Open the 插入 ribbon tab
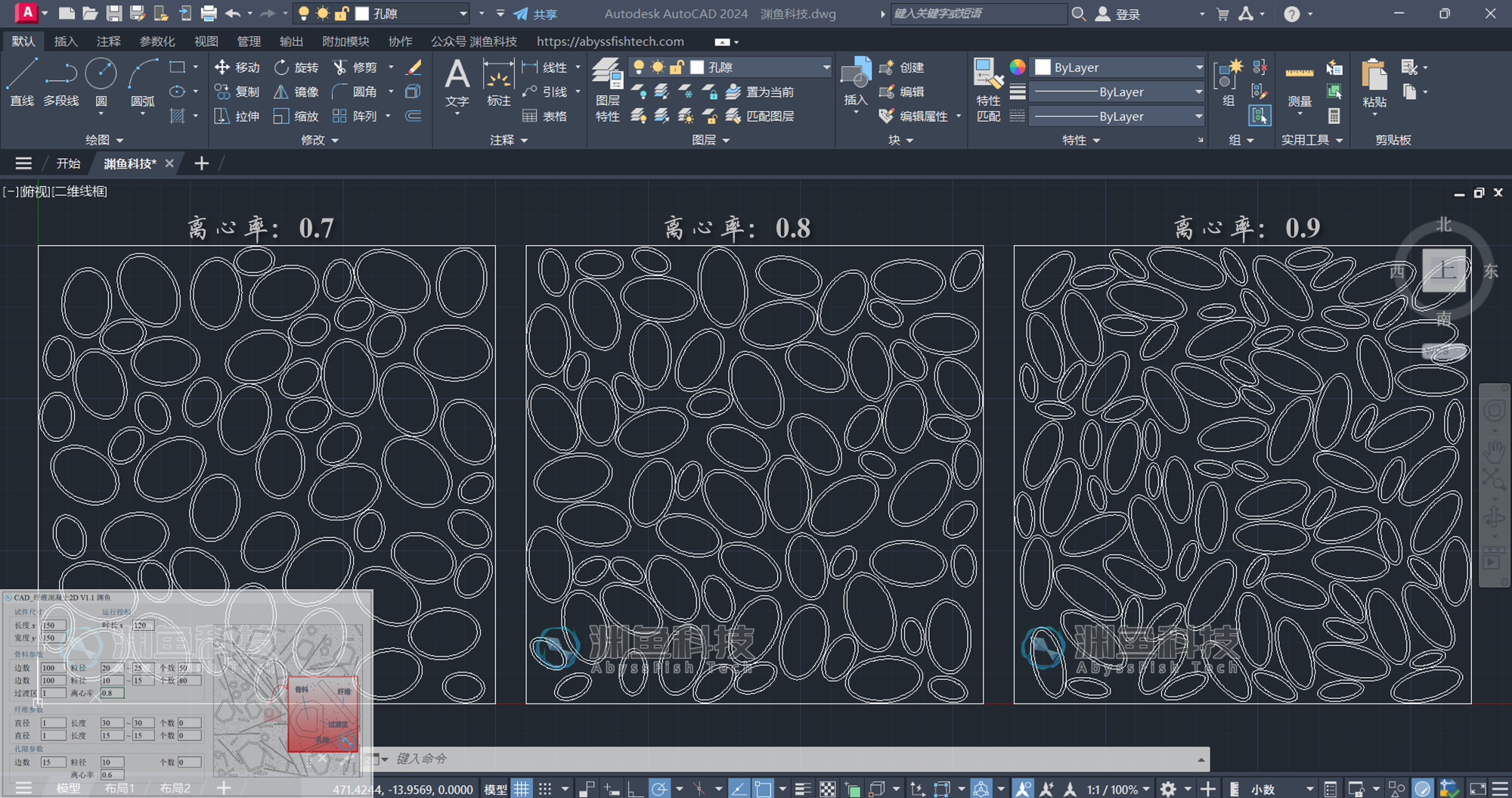Viewport: 1512px width, 798px height. pos(66,42)
